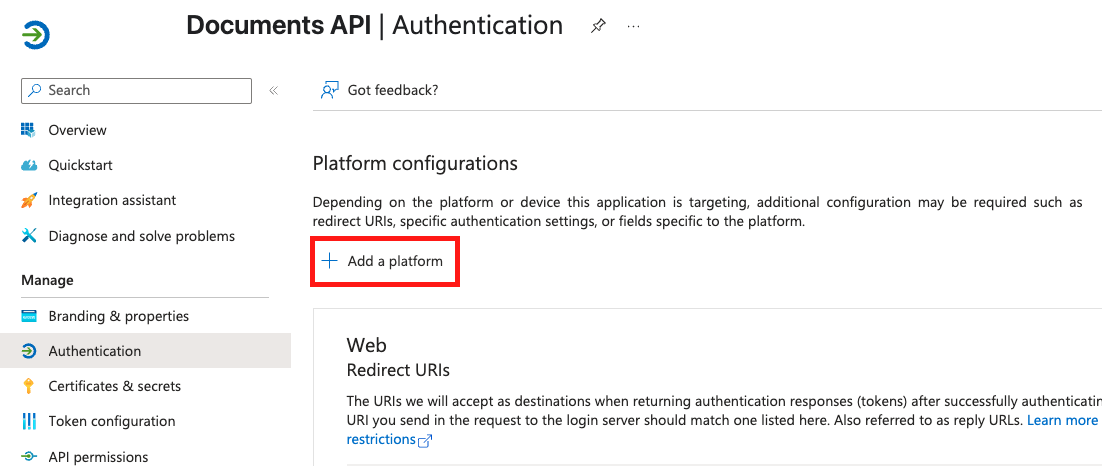Open Integration assistant page

[112, 200]
